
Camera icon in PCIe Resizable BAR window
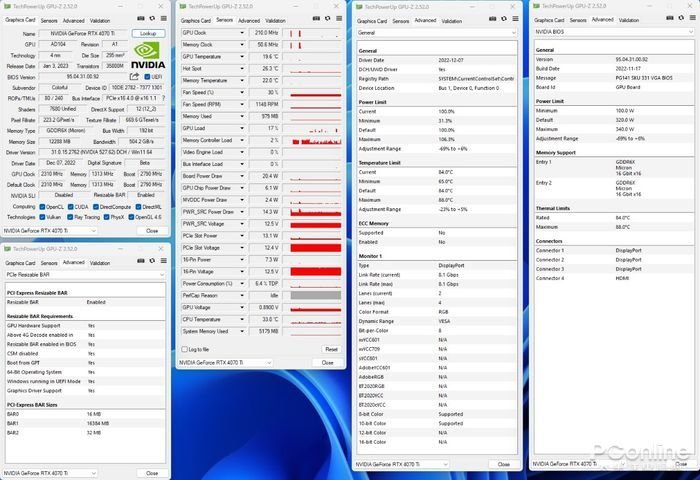[x=141, y=261]
